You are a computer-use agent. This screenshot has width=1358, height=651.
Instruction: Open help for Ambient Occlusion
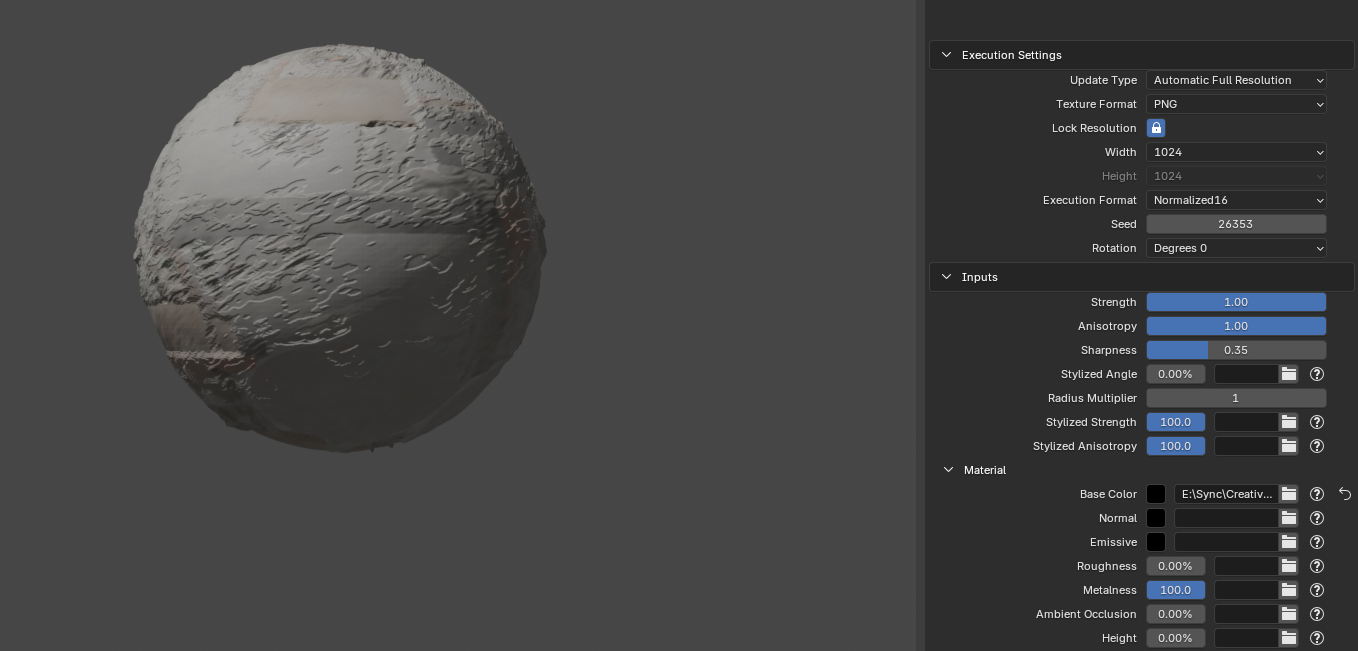pos(1317,614)
